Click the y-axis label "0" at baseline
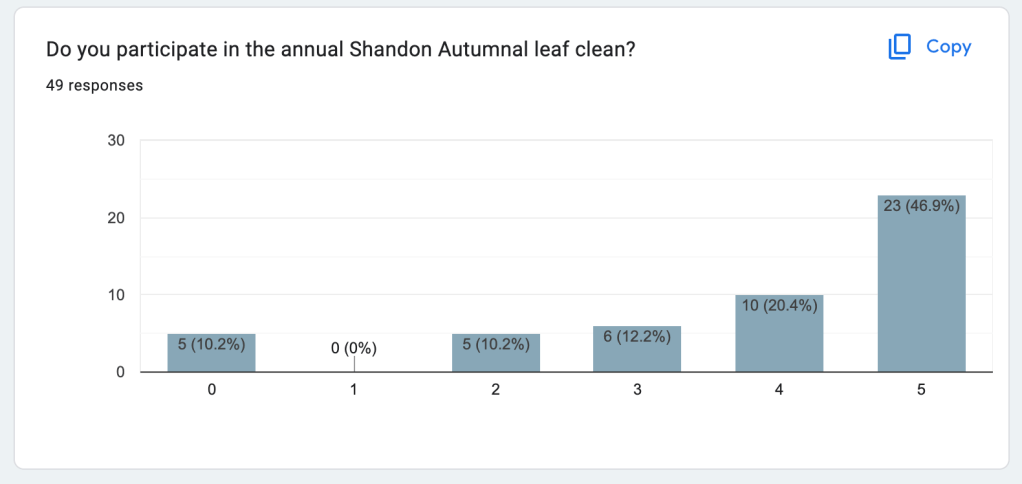The width and height of the screenshot is (1022, 484). tap(120, 372)
